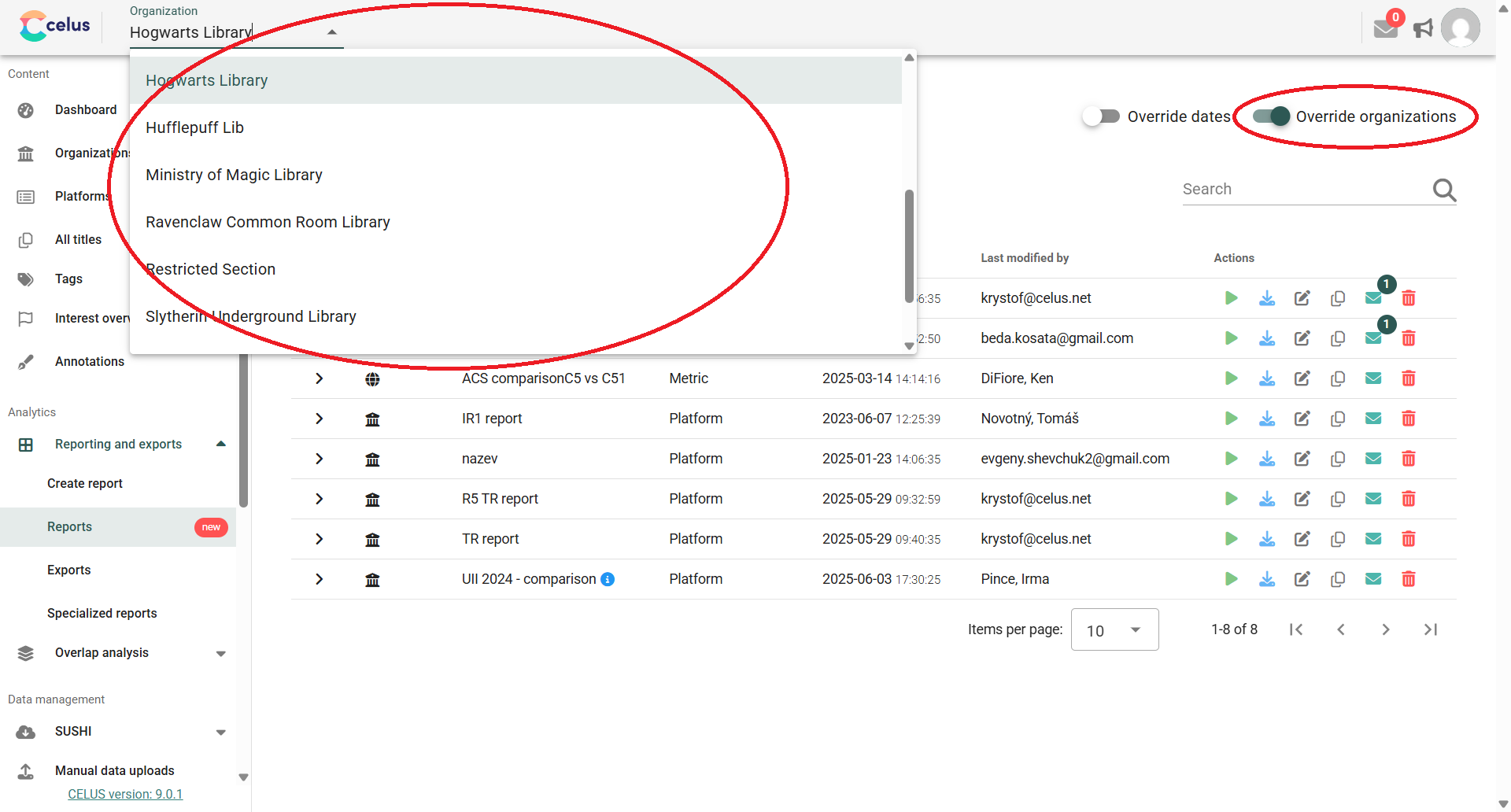Email the nazev report

[x=1373, y=459]
